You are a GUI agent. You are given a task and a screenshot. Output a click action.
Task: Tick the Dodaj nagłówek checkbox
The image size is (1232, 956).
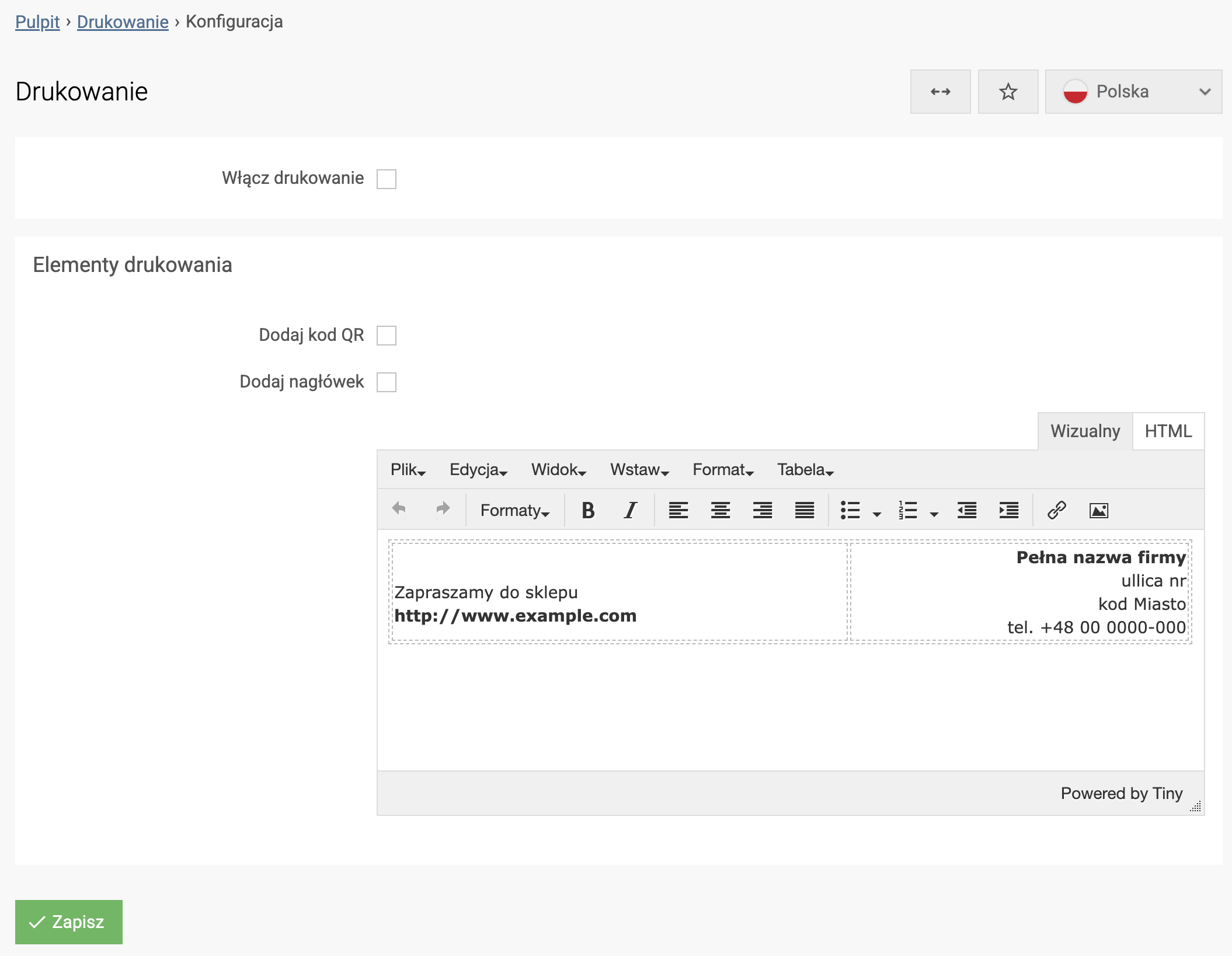pyautogui.click(x=386, y=382)
